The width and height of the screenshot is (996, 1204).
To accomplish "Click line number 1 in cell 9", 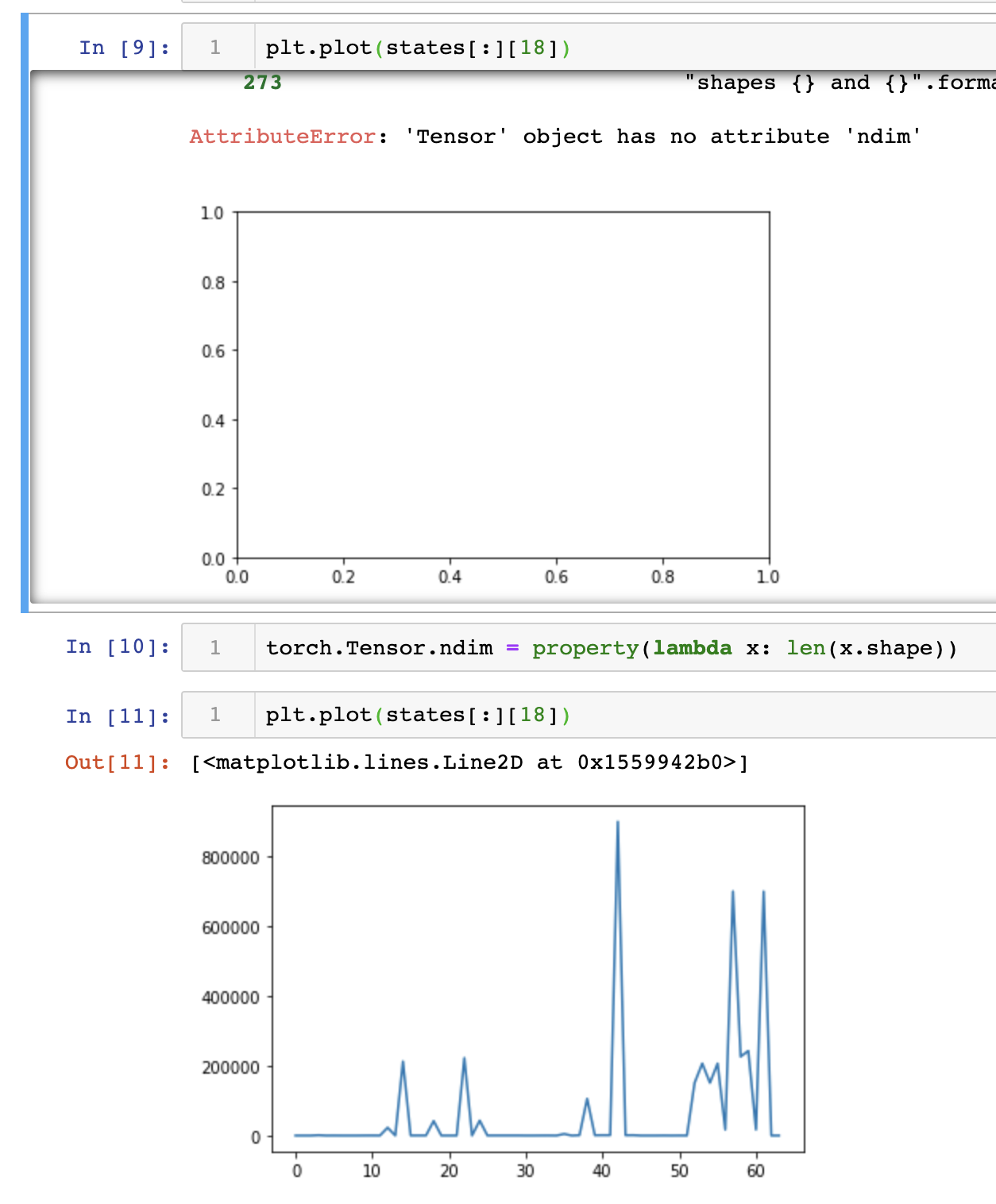I will click(217, 48).
